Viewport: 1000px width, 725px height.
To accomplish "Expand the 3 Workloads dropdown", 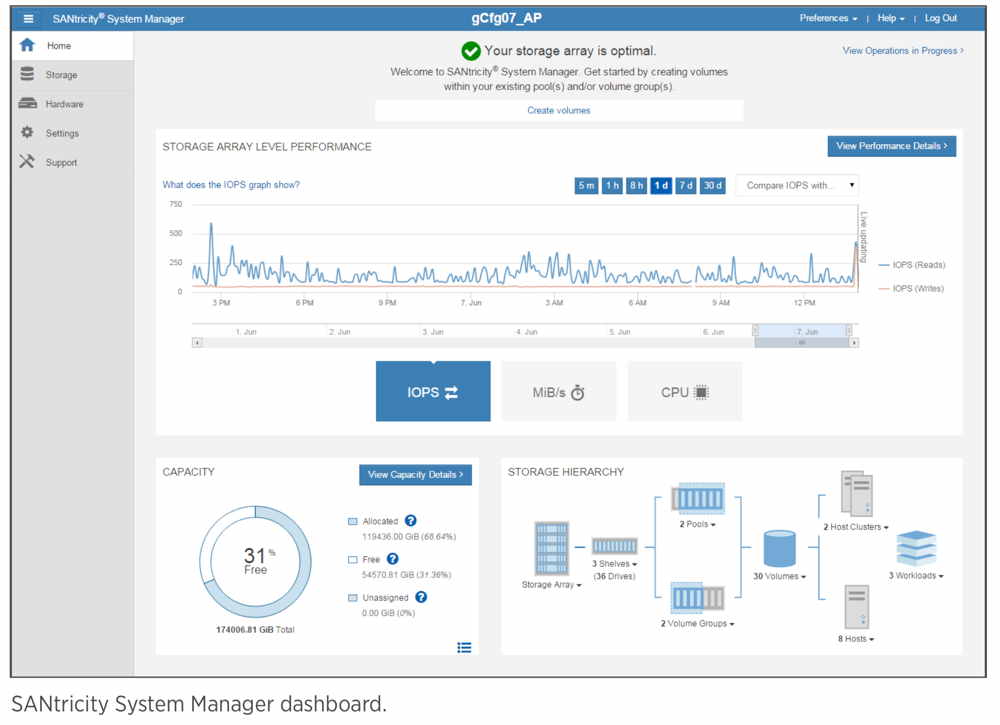I will click(916, 576).
